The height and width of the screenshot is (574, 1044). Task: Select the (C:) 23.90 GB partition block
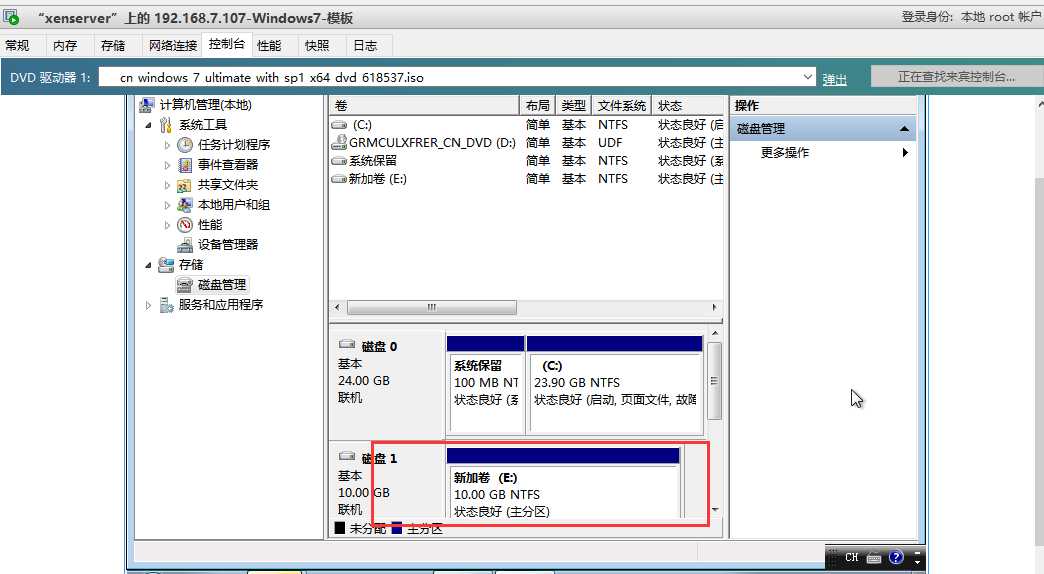615,385
